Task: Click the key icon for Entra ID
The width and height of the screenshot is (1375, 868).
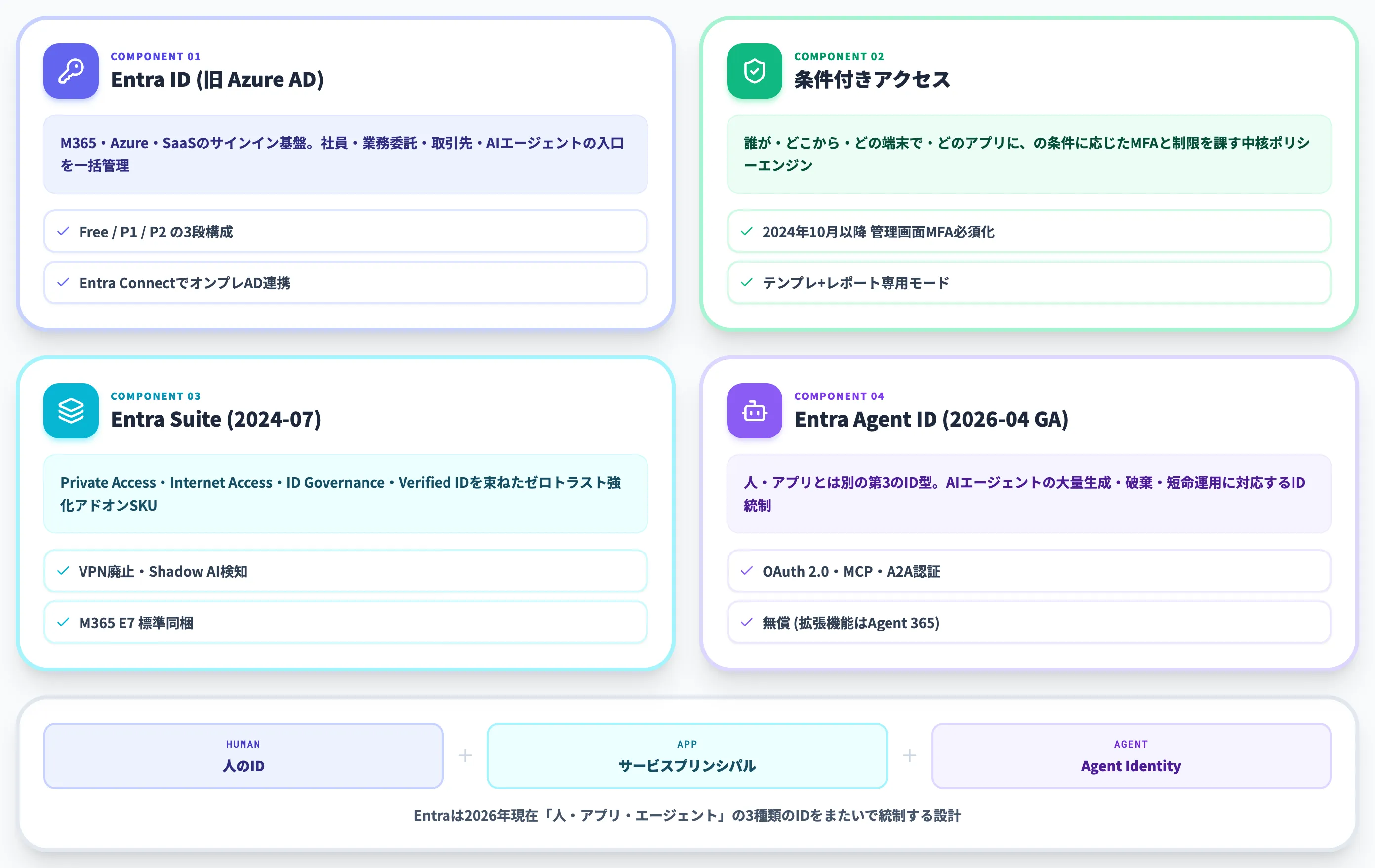Action: tap(71, 71)
